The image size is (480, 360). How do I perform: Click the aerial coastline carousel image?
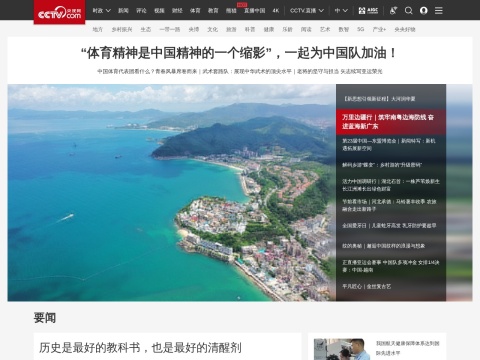point(172,193)
